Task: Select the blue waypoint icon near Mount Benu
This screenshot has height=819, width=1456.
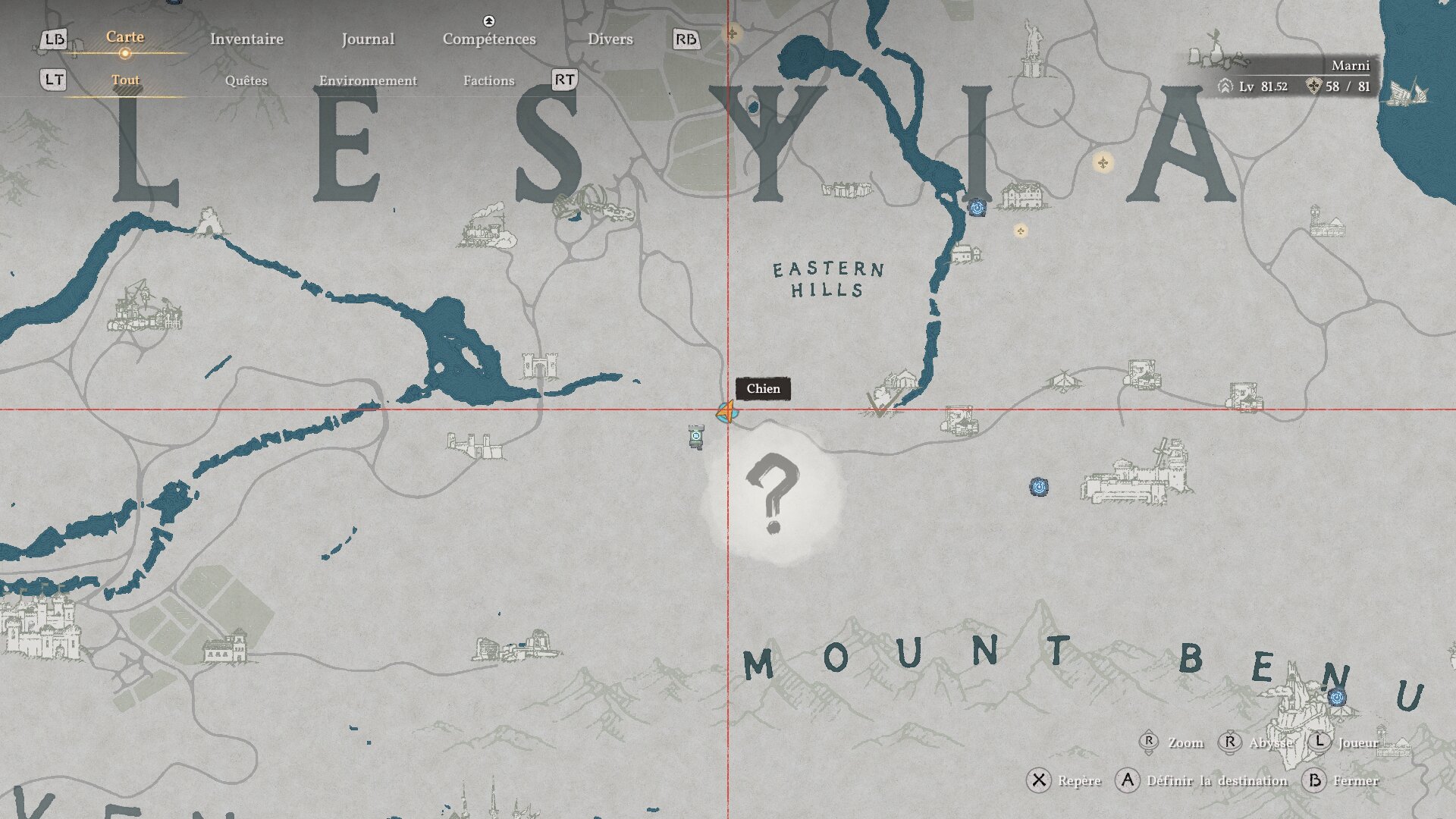Action: click(x=1337, y=697)
